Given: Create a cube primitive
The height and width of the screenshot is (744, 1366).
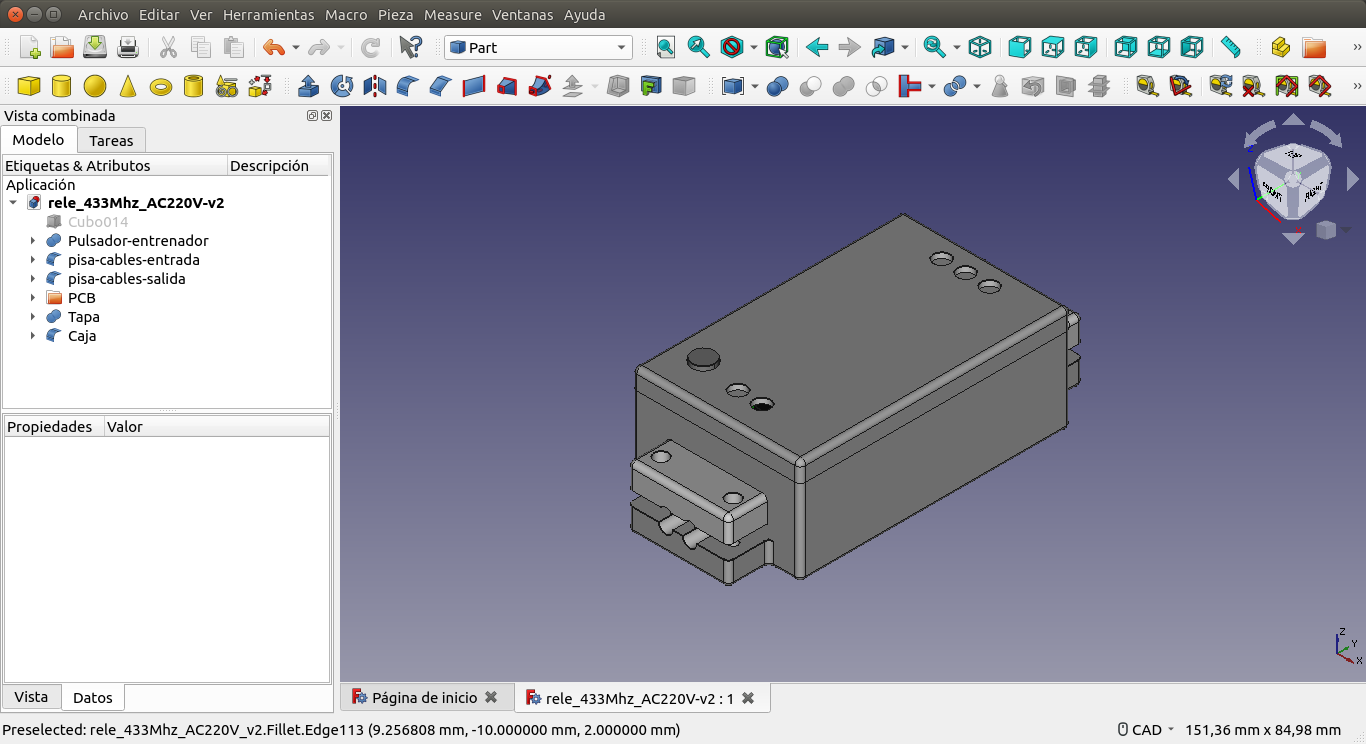Looking at the screenshot, I should (29, 86).
